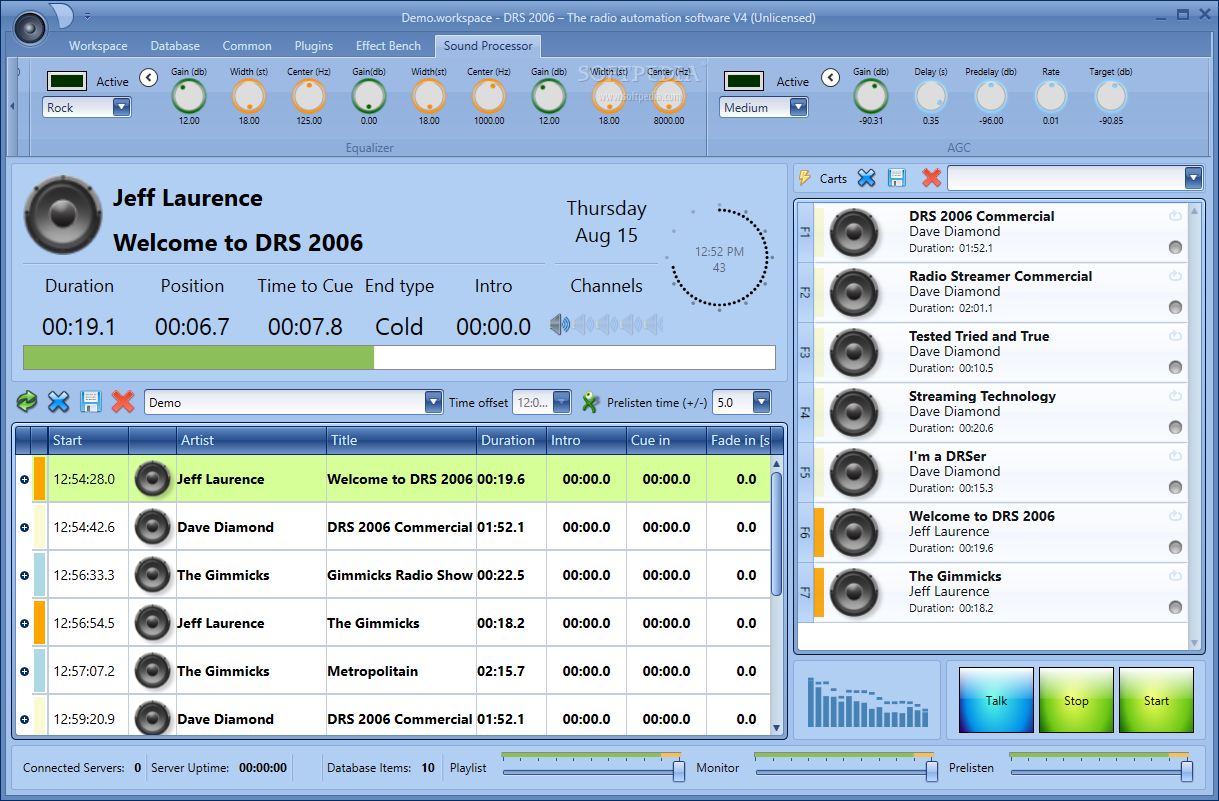Toggle status circle on Streaming Technology cart
Image resolution: width=1219 pixels, height=801 pixels.
click(1175, 428)
